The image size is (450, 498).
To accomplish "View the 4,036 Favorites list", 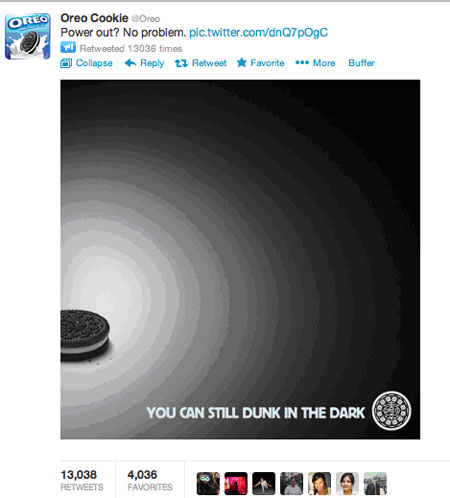I will [x=150, y=480].
